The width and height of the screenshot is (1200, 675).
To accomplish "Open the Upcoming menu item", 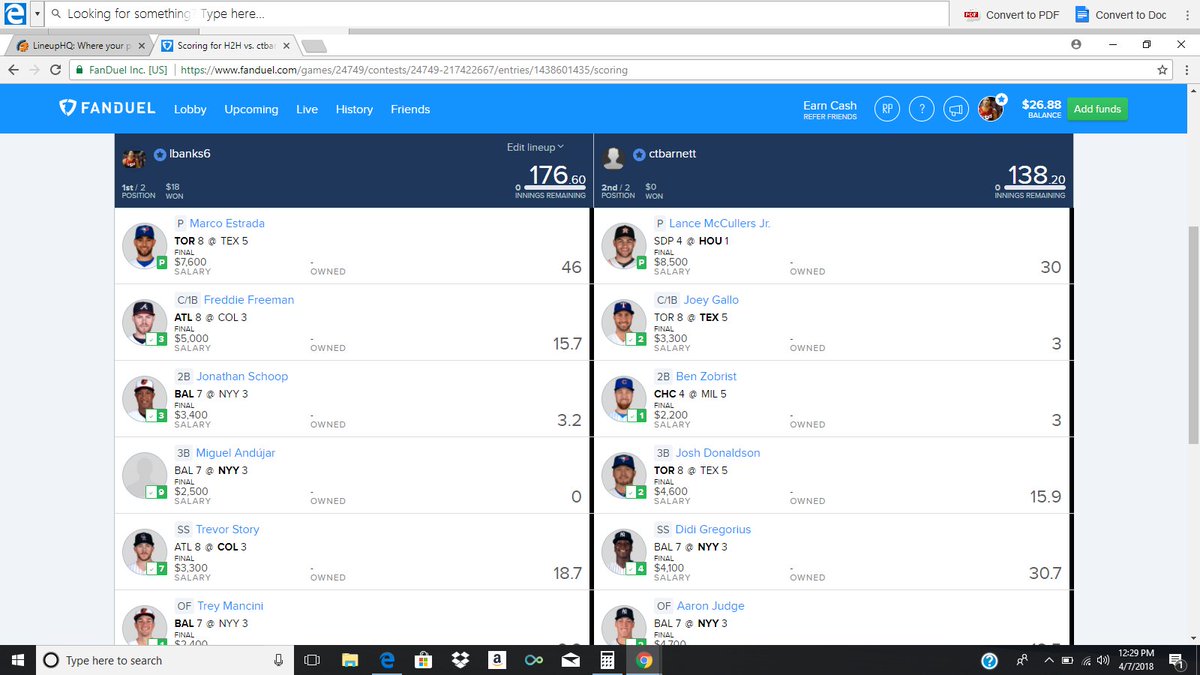I will 251,109.
